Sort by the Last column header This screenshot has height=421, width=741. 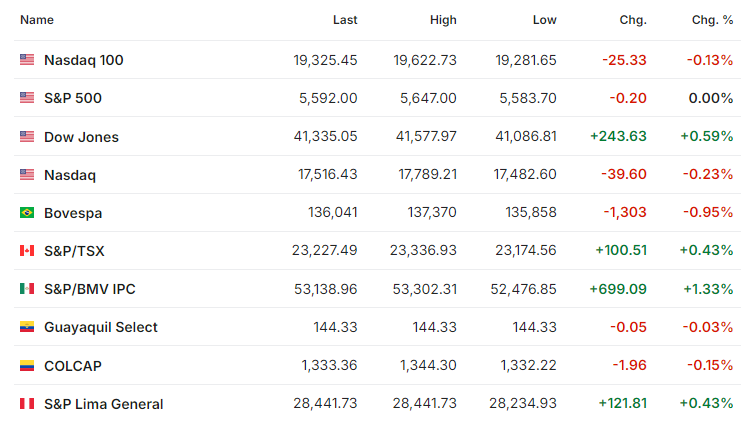click(x=345, y=20)
